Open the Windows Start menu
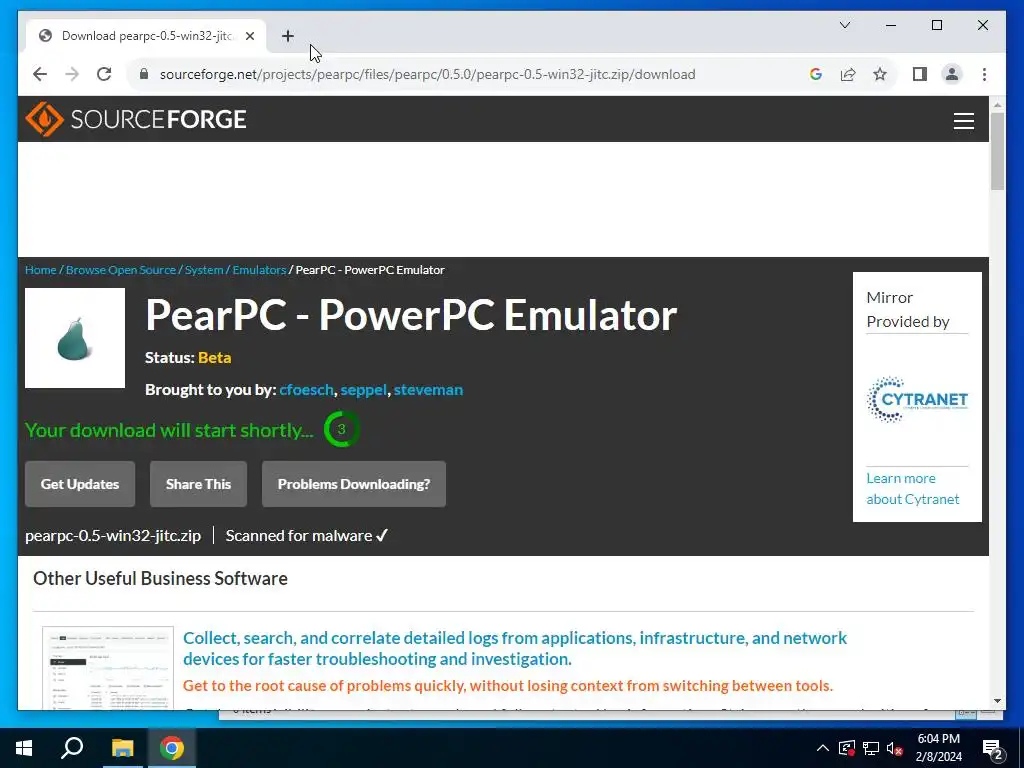This screenshot has width=1024, height=768. point(24,748)
